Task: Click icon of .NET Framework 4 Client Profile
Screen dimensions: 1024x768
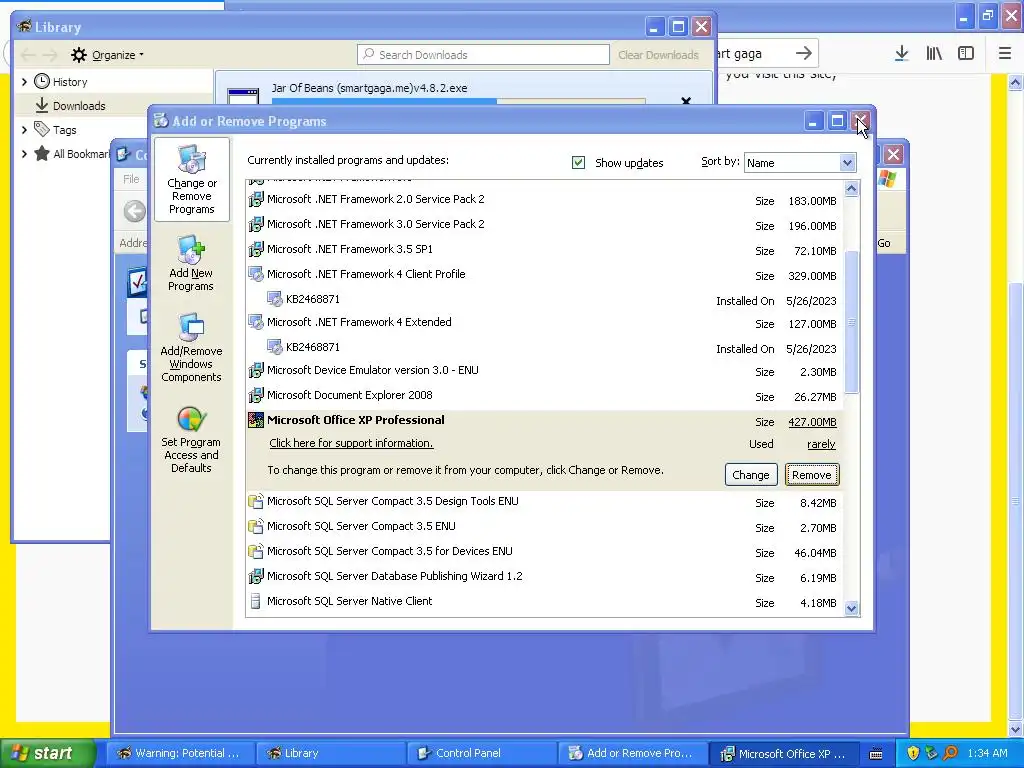Action: click(x=256, y=274)
